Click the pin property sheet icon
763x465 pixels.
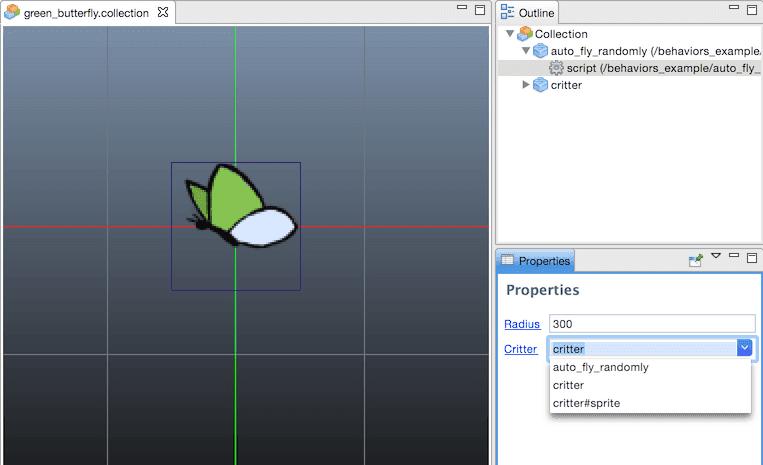tap(696, 260)
